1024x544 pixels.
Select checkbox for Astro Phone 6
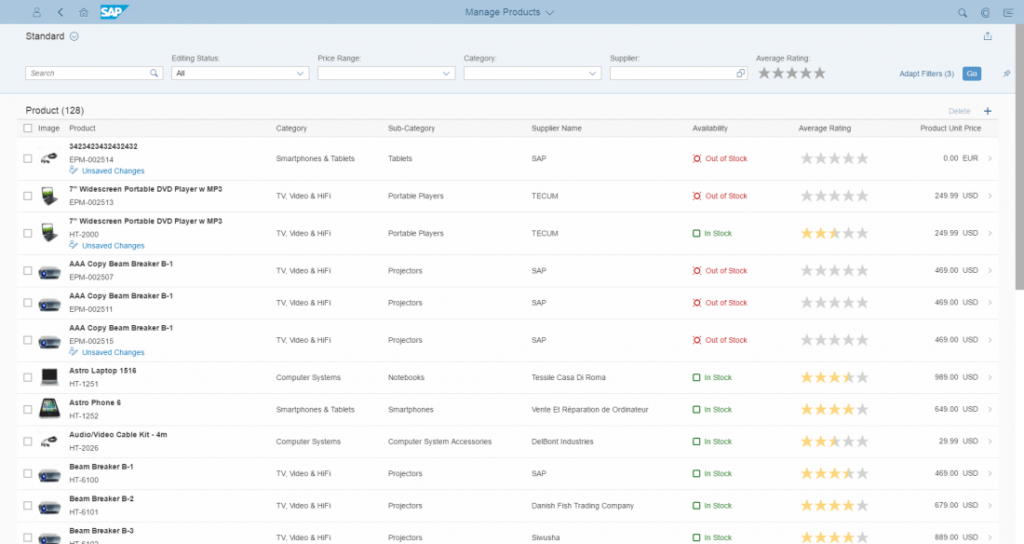(x=27, y=409)
